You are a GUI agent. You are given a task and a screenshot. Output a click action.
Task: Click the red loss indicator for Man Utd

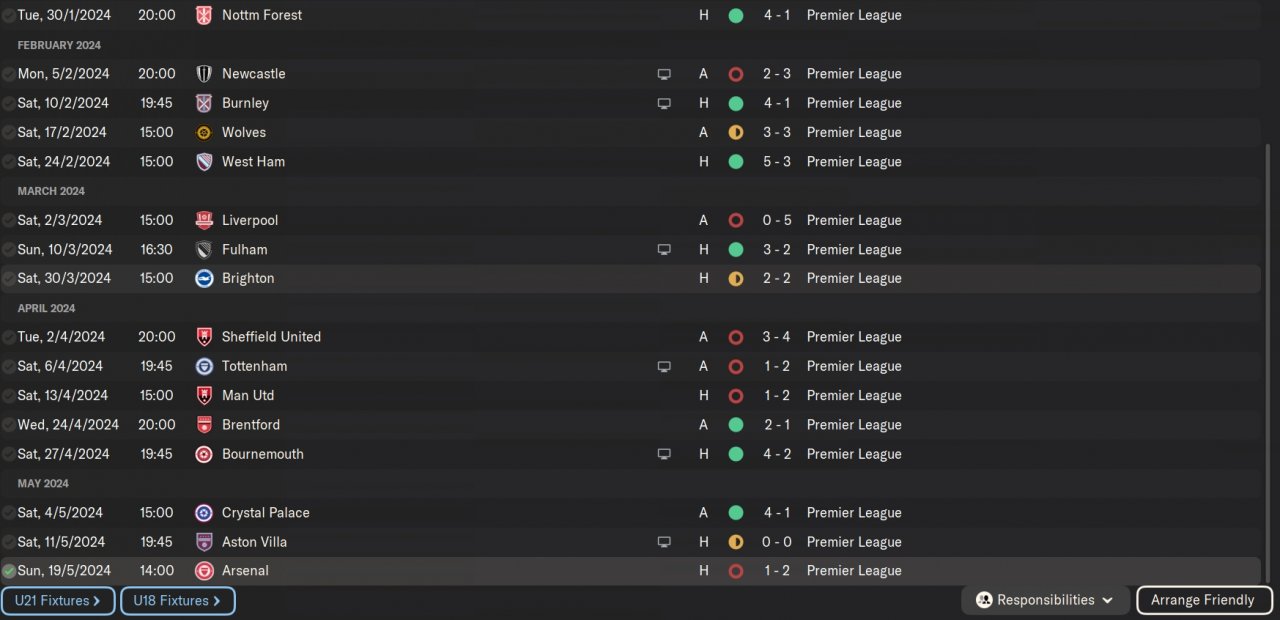click(x=736, y=395)
